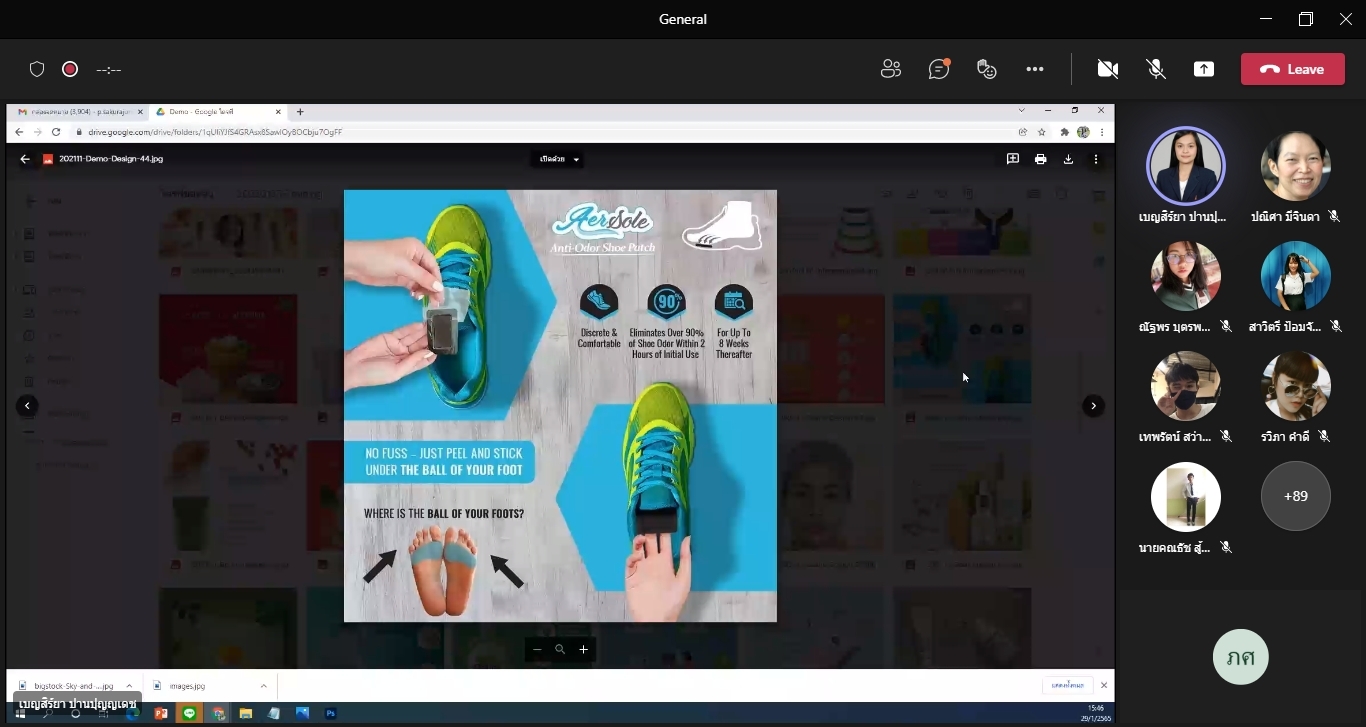Download the previewed image
1366x727 pixels.
pos(1068,159)
